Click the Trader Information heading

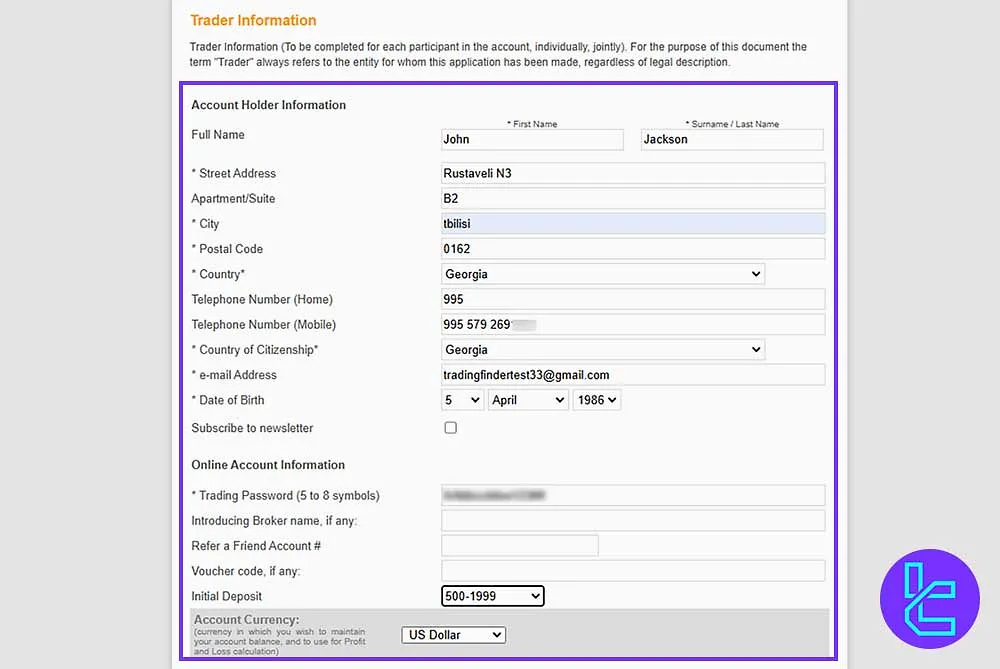coord(253,20)
